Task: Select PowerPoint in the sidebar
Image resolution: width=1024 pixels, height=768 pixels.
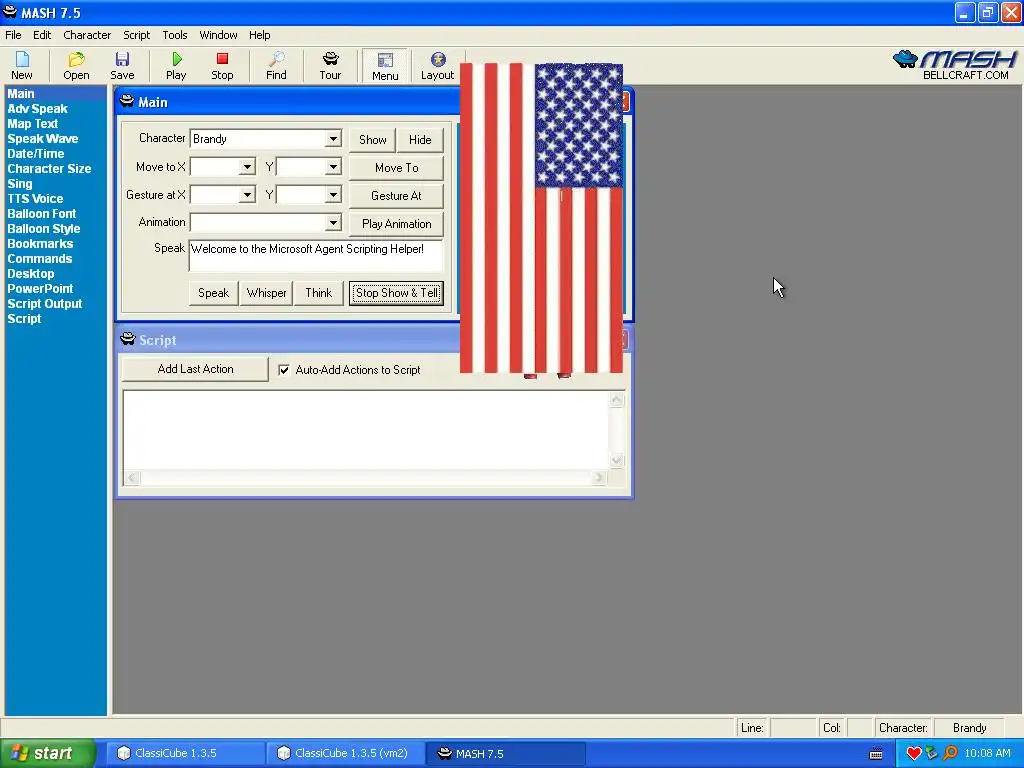Action: click(x=40, y=289)
